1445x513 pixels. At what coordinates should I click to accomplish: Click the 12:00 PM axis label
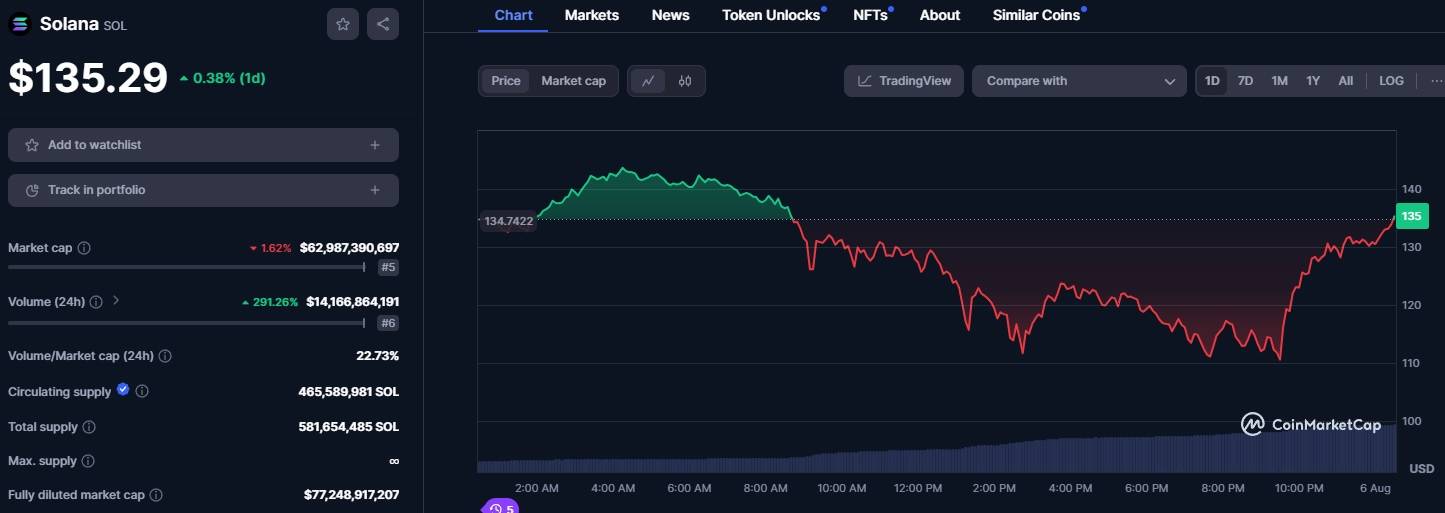918,489
